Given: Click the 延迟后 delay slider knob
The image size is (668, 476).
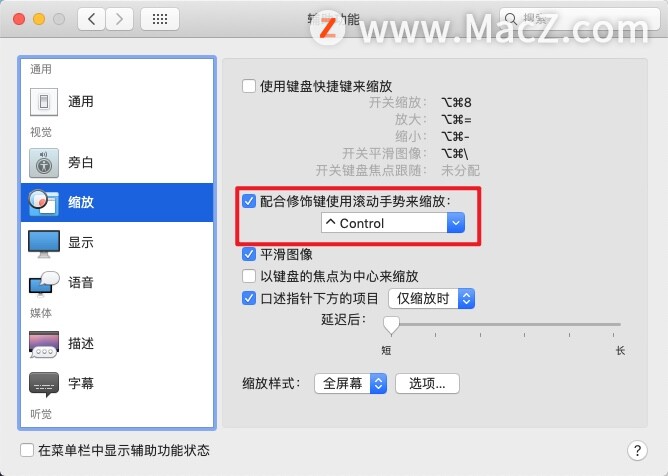Looking at the screenshot, I should [x=391, y=325].
